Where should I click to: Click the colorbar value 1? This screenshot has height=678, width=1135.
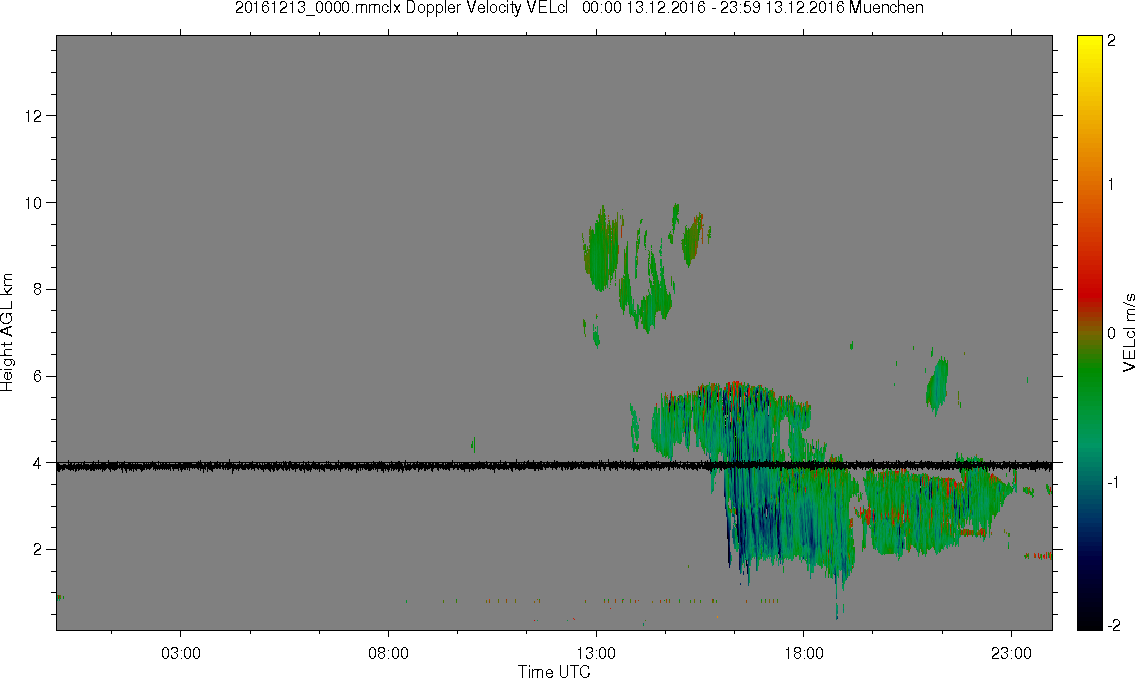[1112, 185]
